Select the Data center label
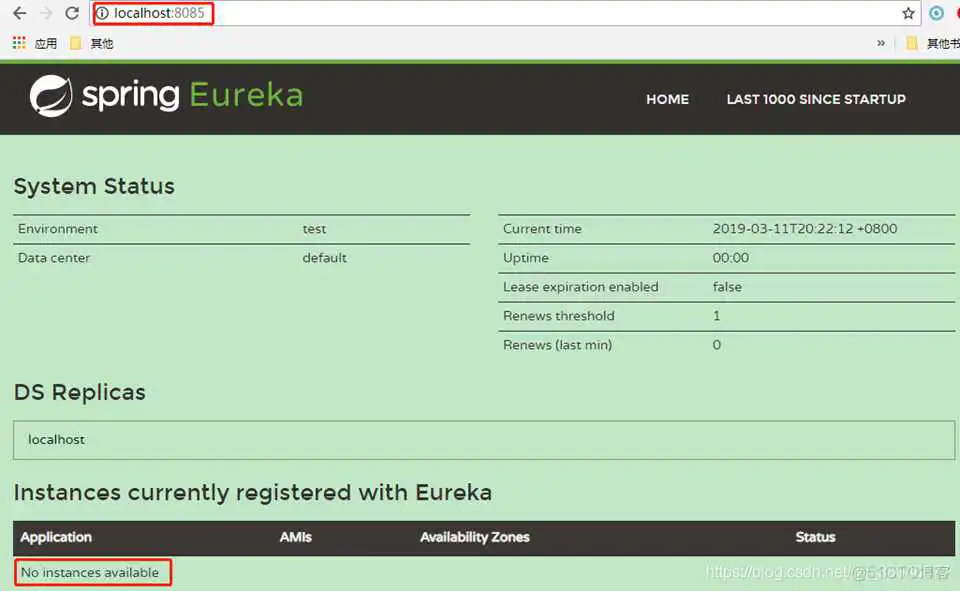 tap(54, 258)
